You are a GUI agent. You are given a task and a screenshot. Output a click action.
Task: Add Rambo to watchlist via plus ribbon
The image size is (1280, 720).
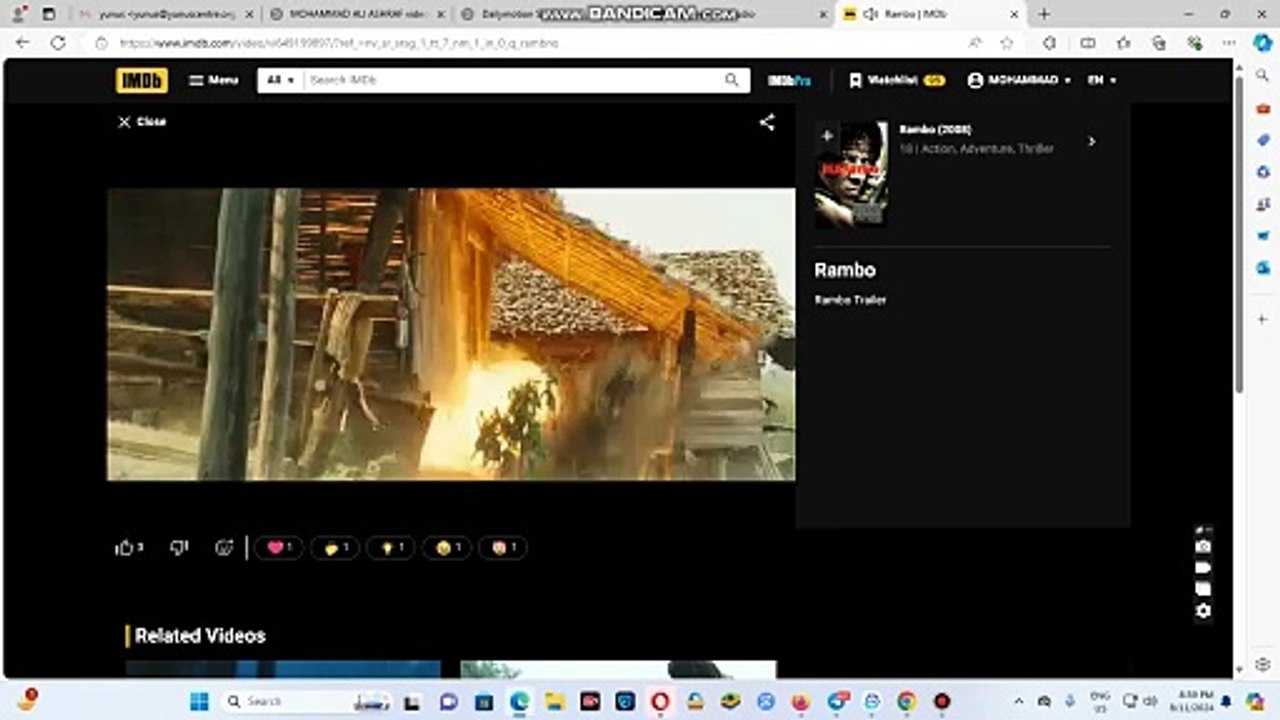click(x=827, y=135)
